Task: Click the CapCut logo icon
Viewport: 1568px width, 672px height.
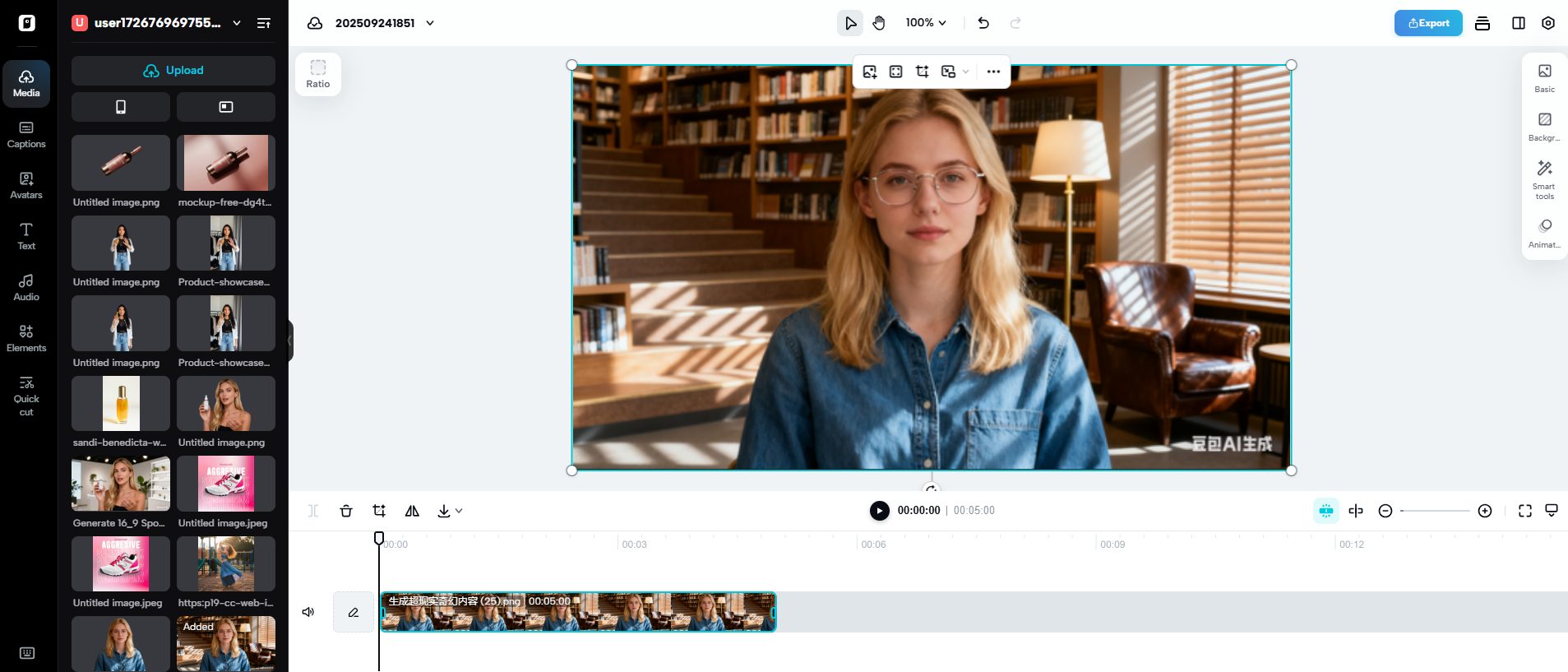Action: (27, 23)
